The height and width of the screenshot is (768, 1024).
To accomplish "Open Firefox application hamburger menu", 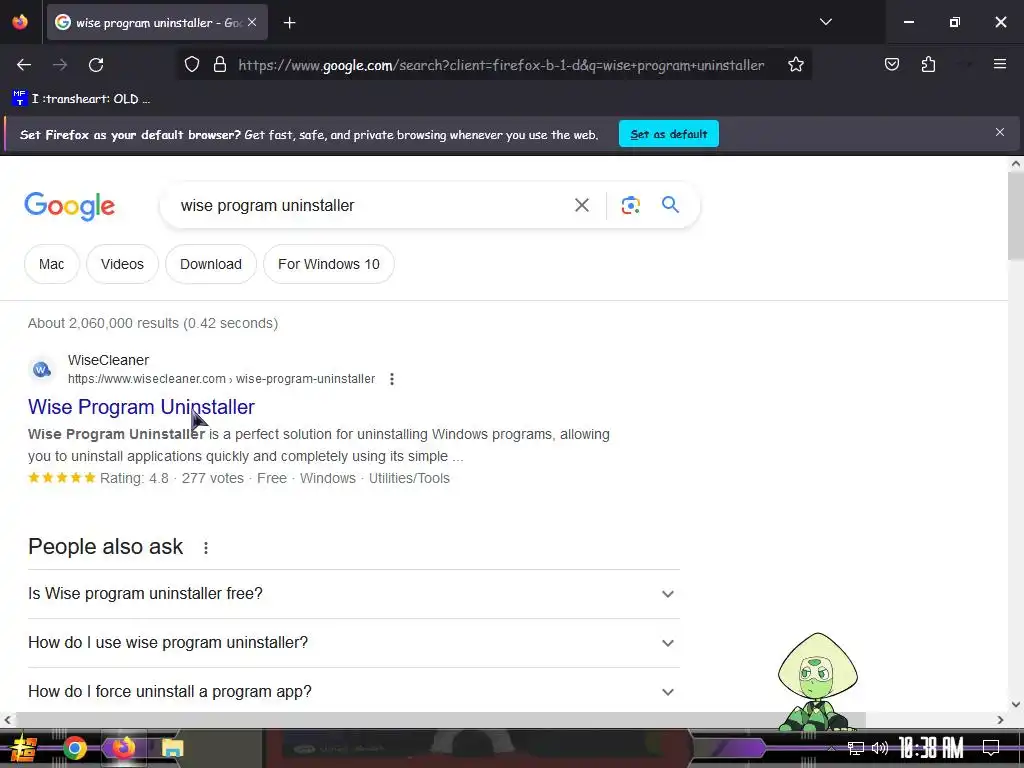I will coord(999,64).
